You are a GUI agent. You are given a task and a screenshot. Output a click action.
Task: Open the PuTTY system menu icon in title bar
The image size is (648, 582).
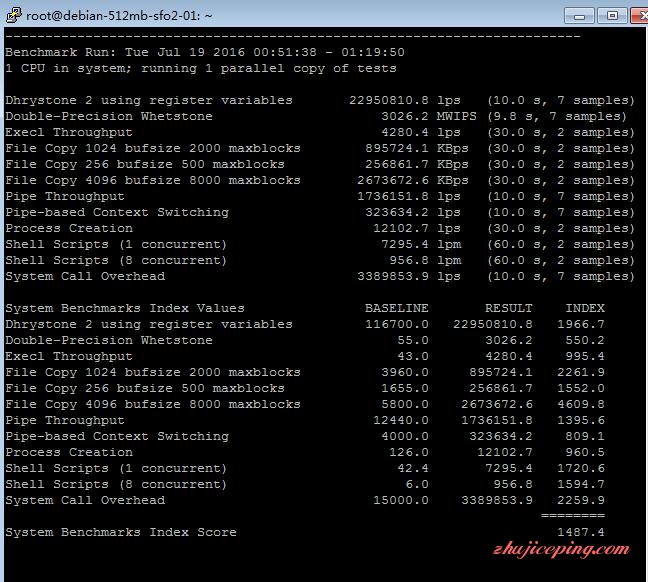tap(14, 15)
